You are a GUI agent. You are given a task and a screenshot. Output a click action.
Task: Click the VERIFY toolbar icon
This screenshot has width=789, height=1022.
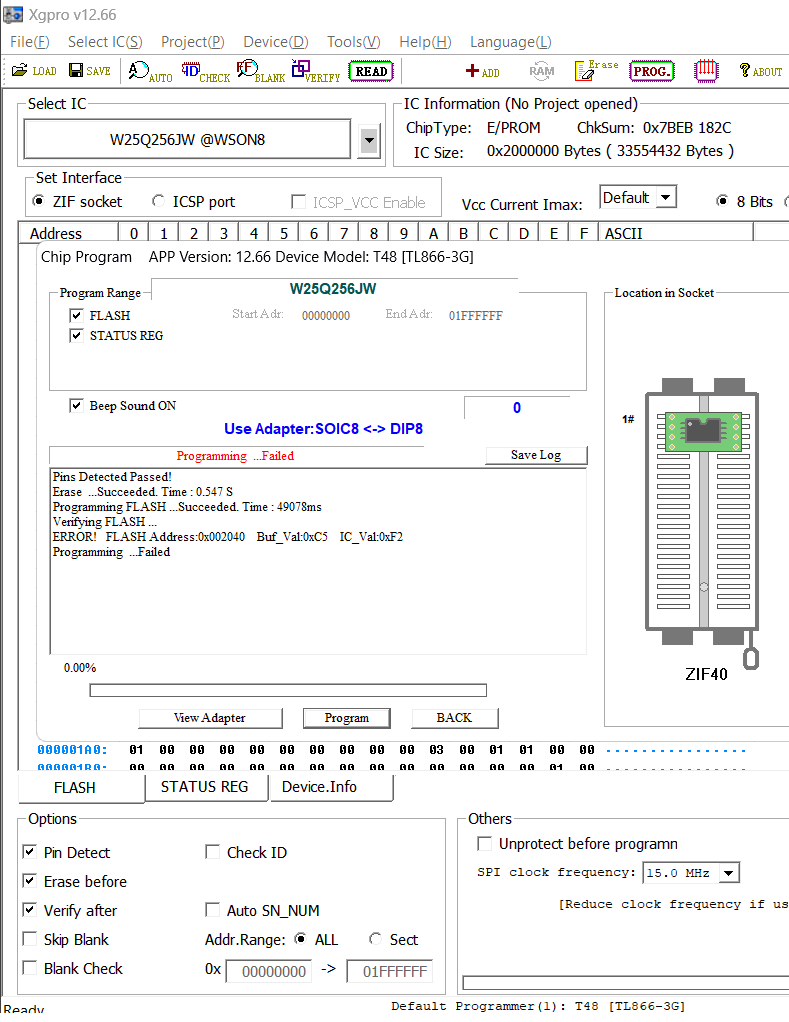pyautogui.click(x=316, y=71)
